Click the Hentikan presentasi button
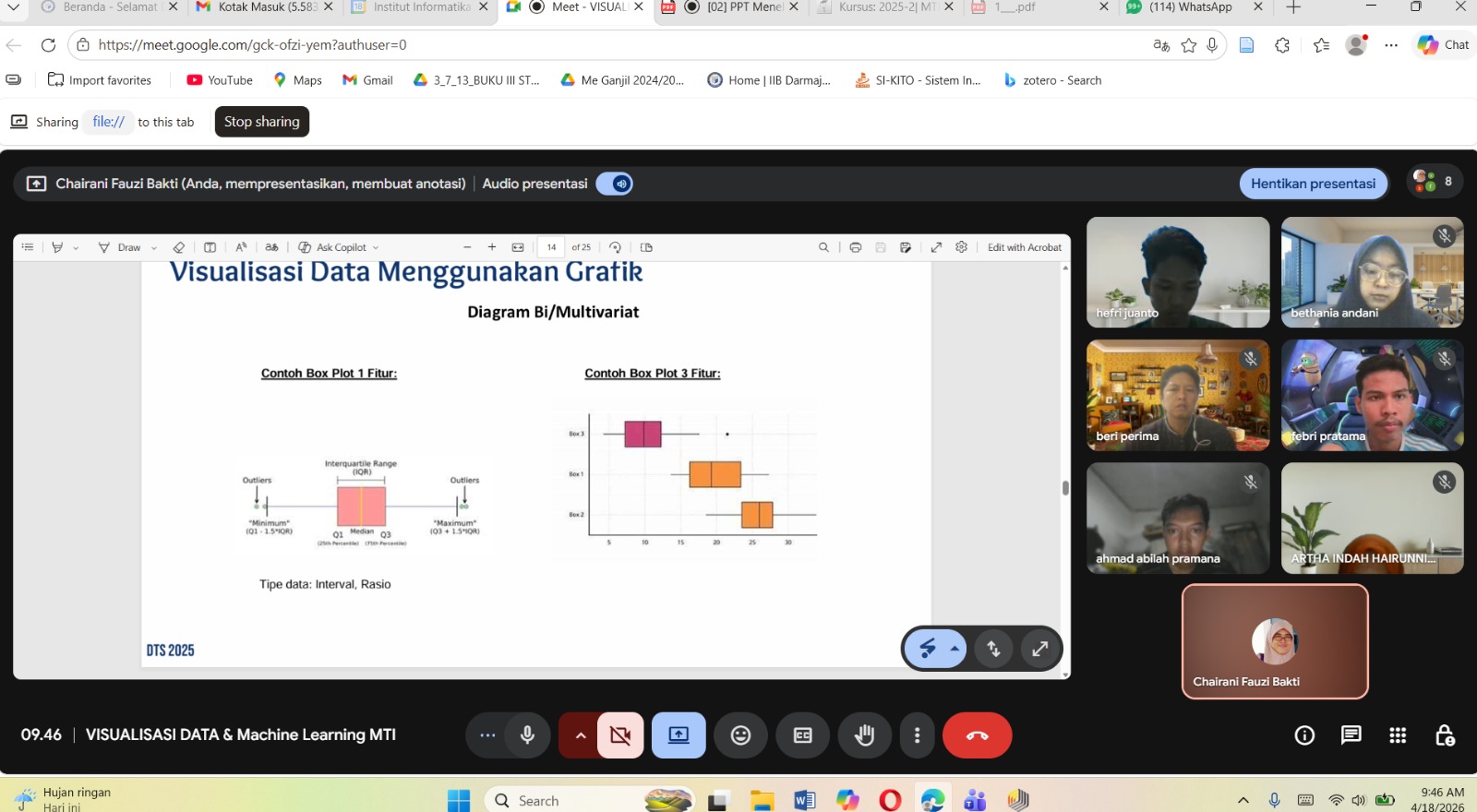The image size is (1477, 812). pos(1313,184)
